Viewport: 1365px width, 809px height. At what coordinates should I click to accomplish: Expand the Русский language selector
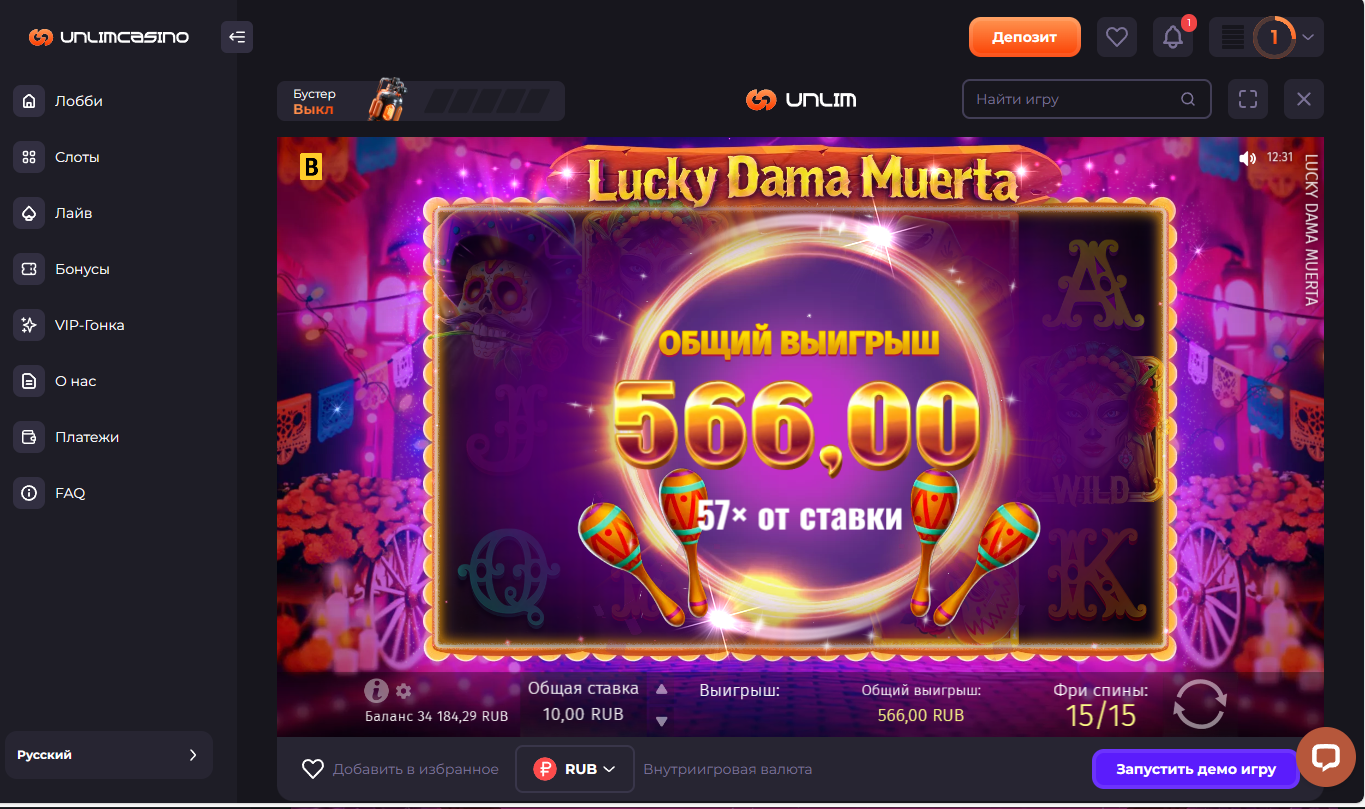pyautogui.click(x=109, y=755)
